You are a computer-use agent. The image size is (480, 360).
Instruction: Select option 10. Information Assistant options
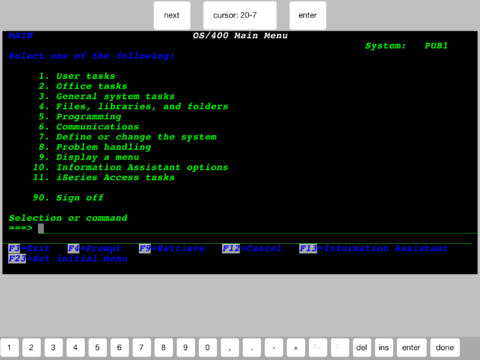coord(130,167)
